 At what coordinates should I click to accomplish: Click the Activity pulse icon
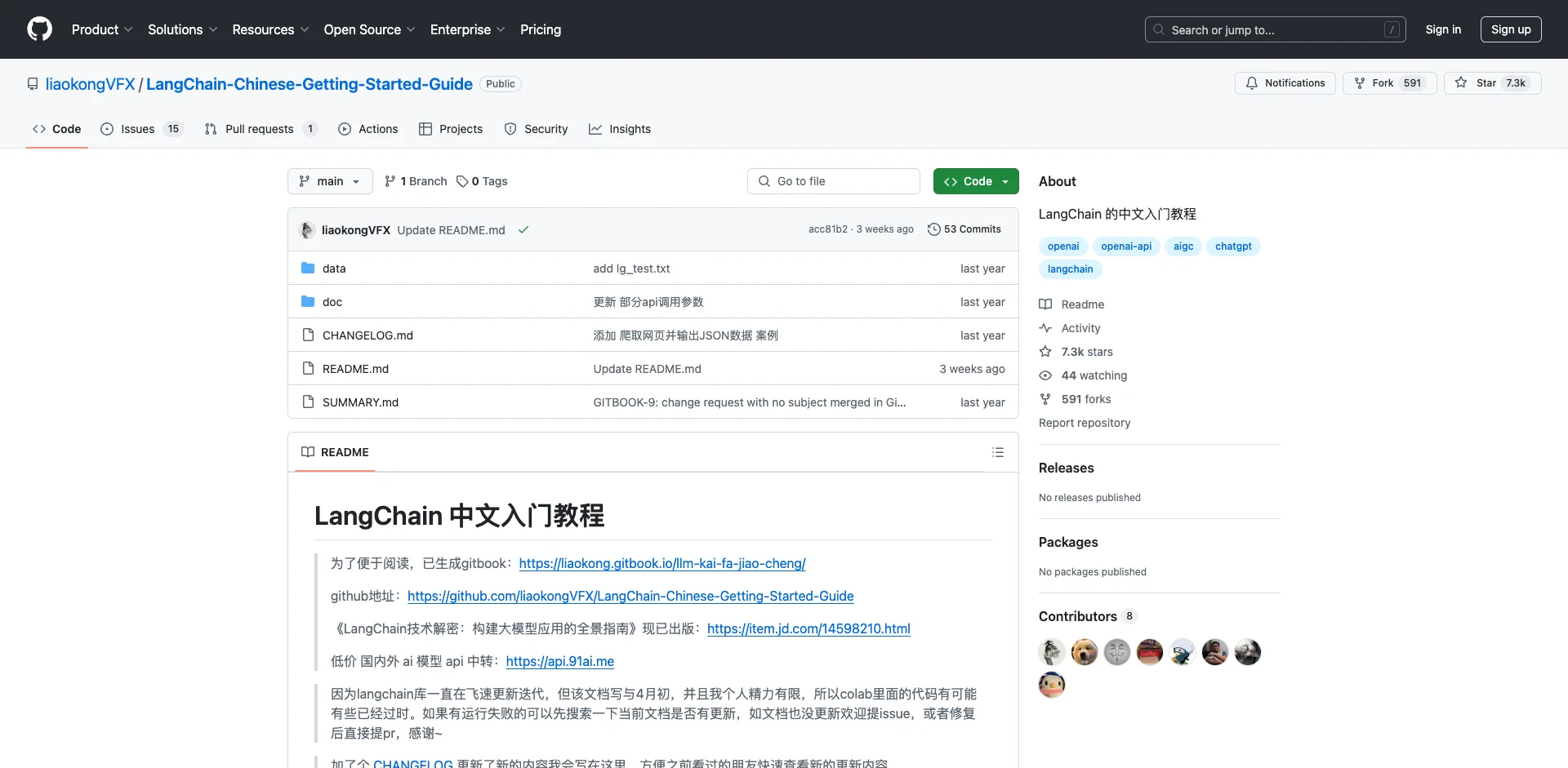[x=1045, y=328]
